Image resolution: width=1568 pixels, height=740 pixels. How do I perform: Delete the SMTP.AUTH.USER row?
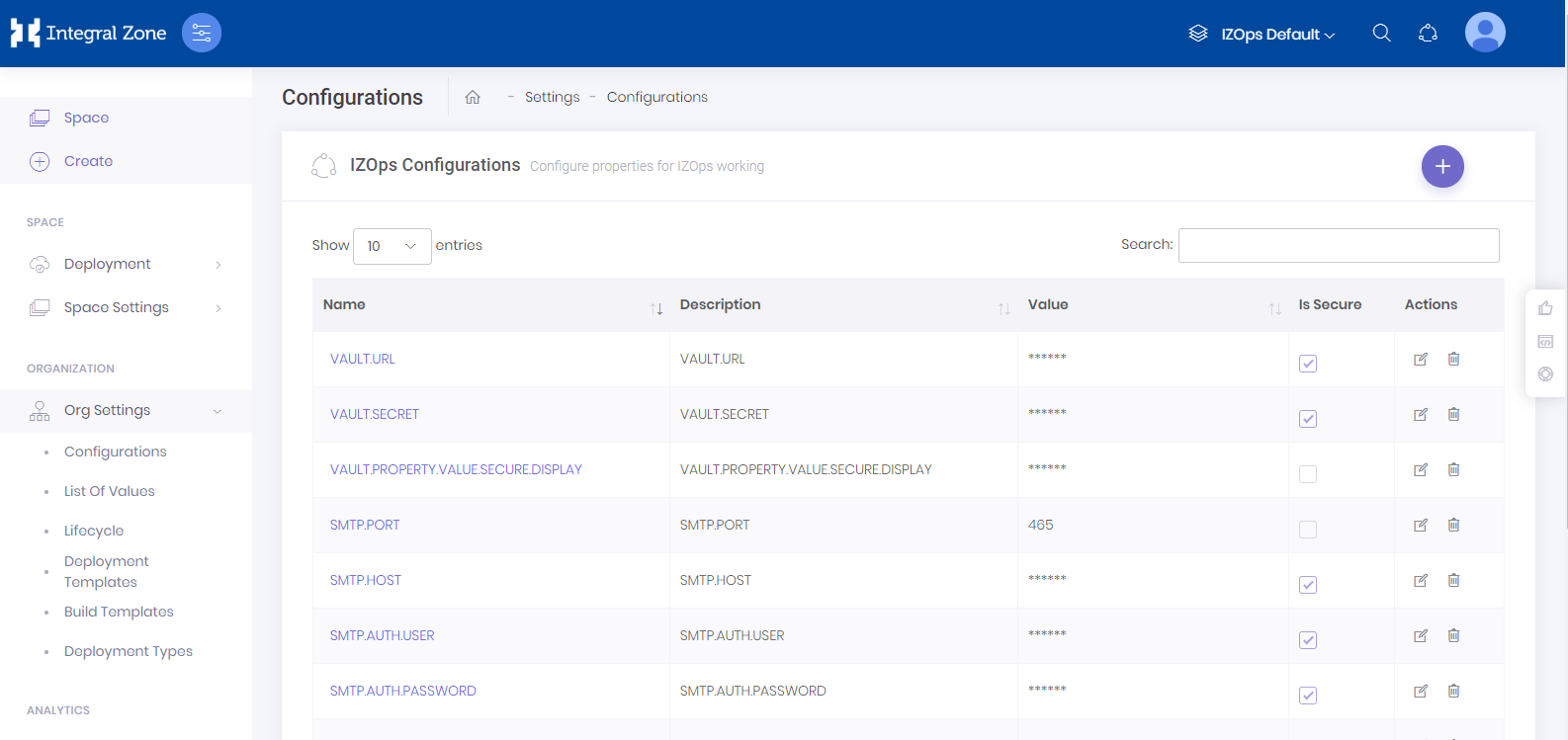[x=1453, y=635]
